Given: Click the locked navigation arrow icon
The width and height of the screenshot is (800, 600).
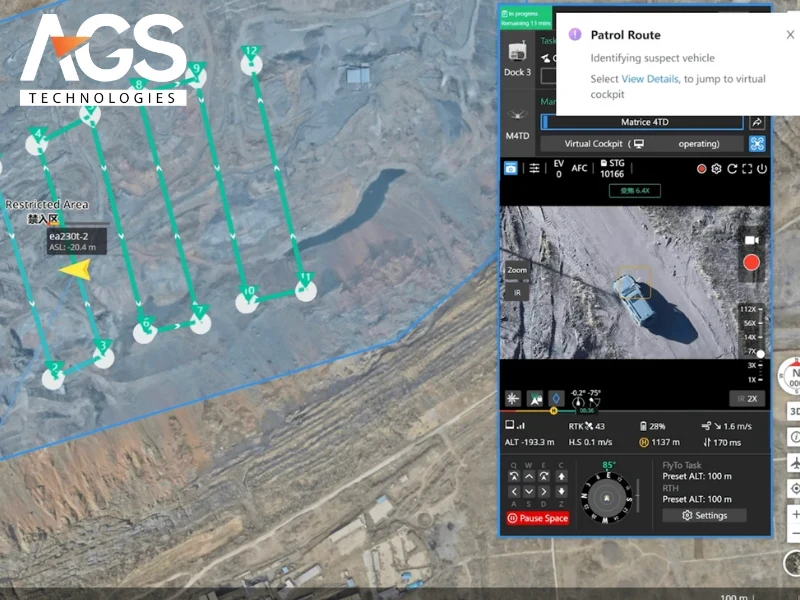Looking at the screenshot, I should [x=535, y=398].
